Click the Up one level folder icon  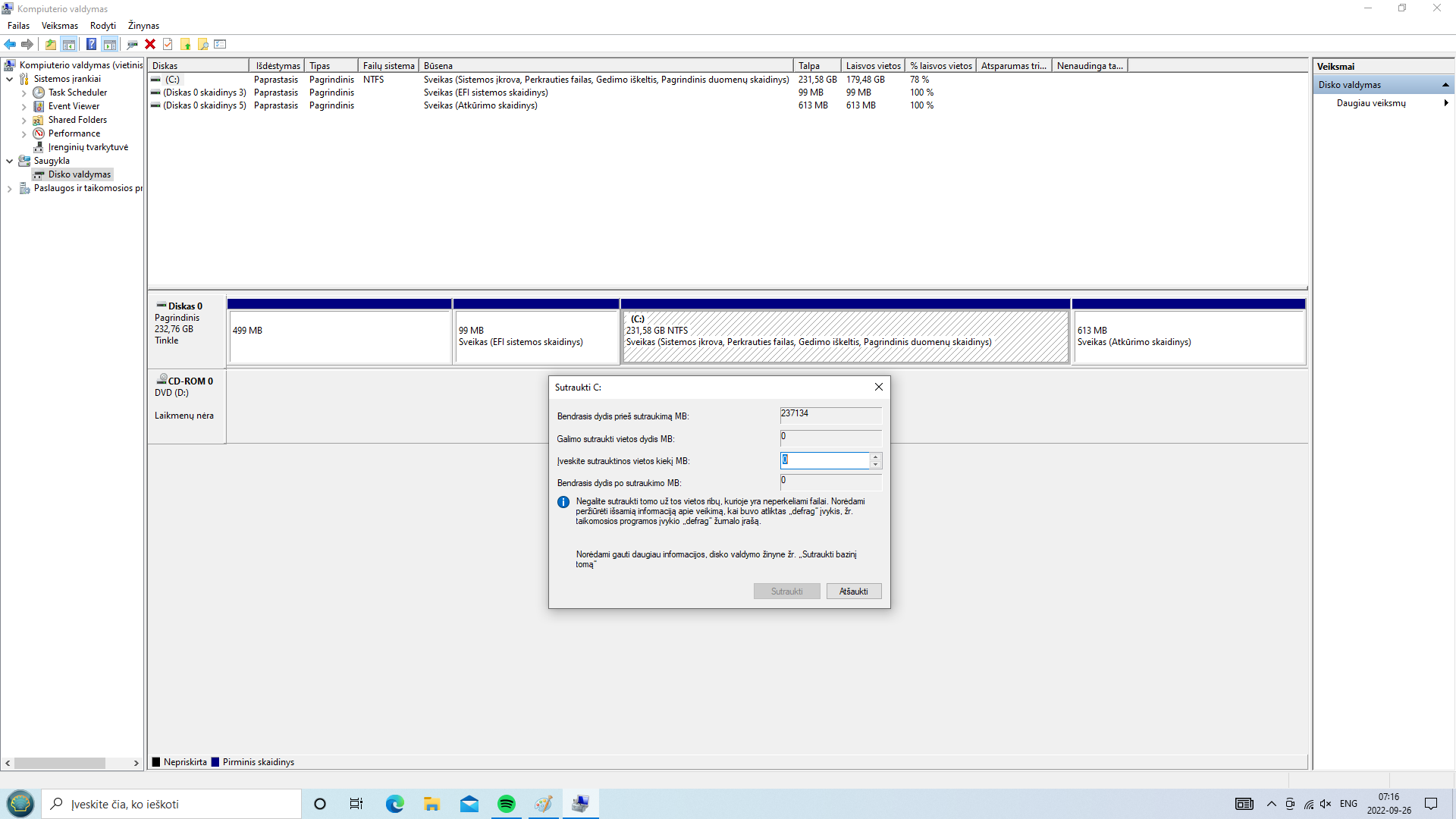point(50,44)
